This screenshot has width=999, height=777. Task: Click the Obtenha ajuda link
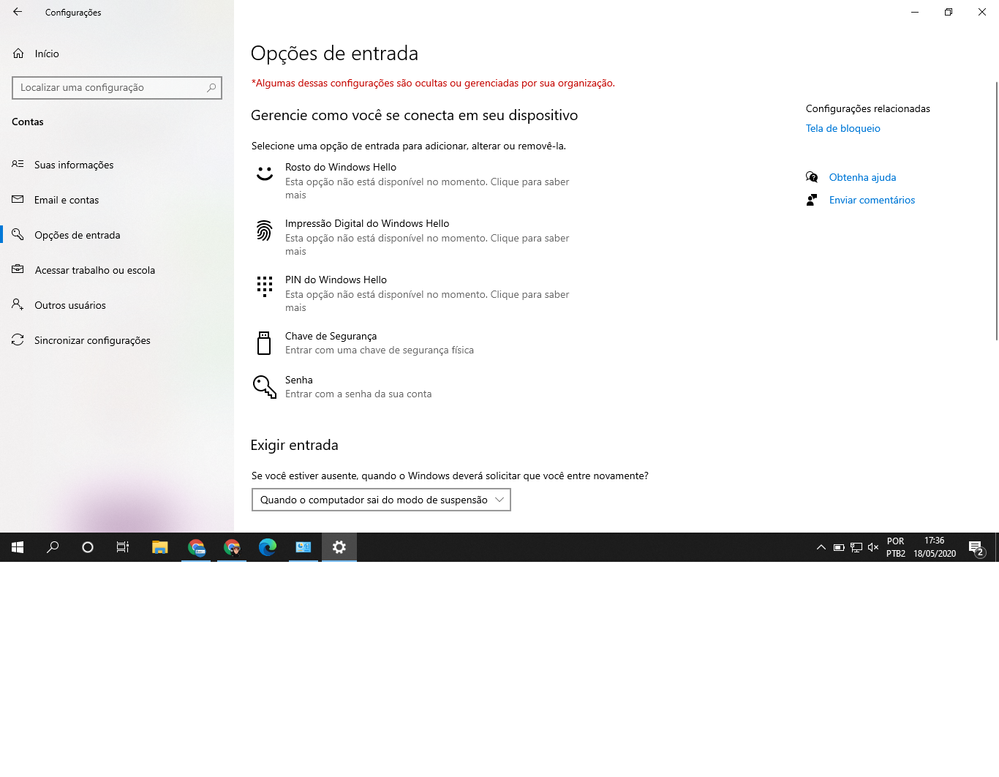tap(862, 177)
